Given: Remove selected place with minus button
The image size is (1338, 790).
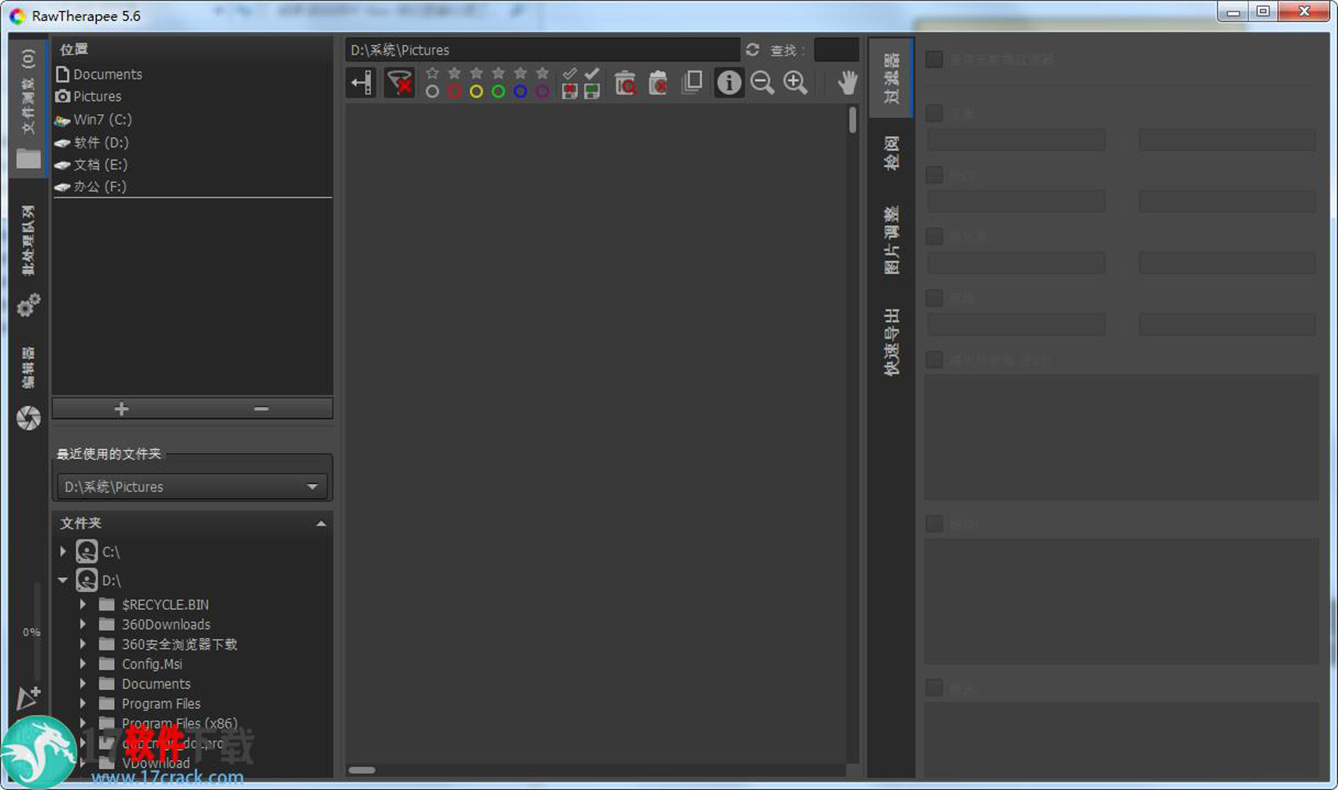Looking at the screenshot, I should click(262, 408).
